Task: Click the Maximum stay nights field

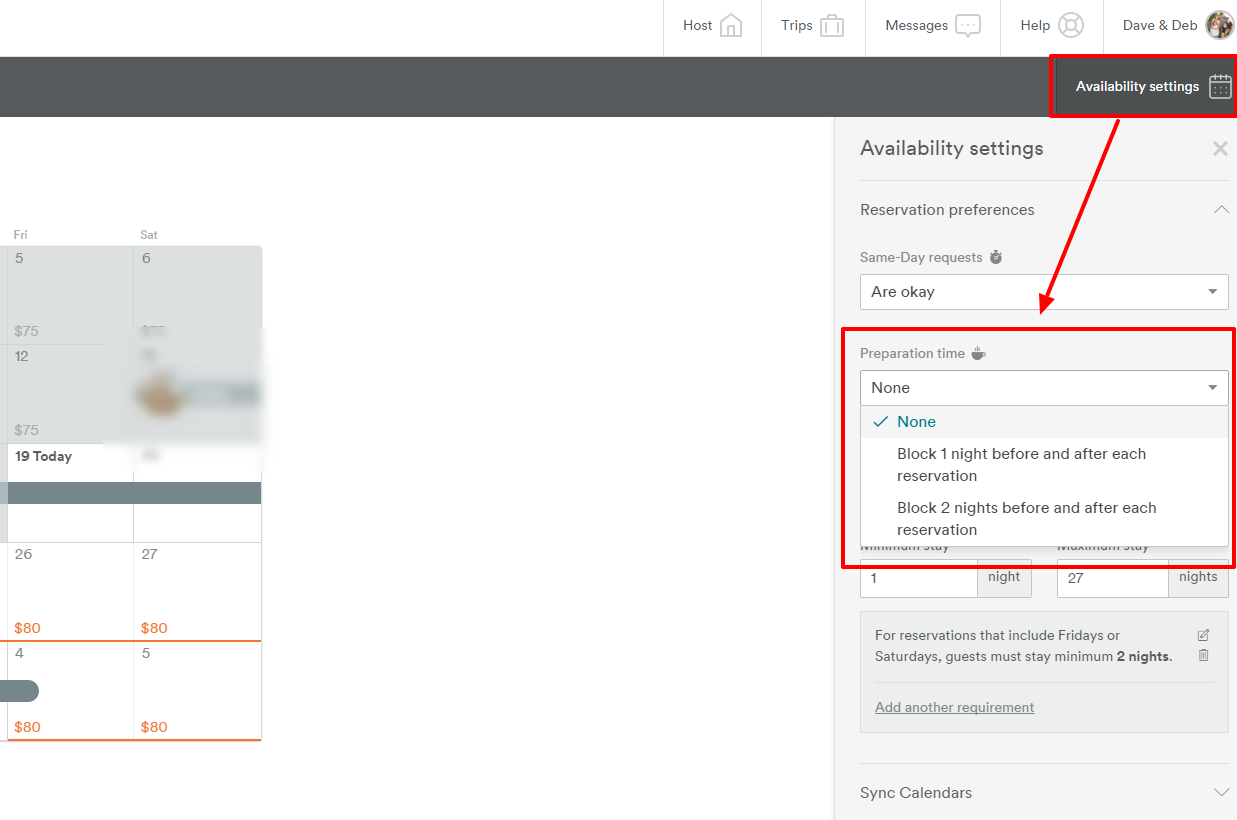Action: 1112,578
